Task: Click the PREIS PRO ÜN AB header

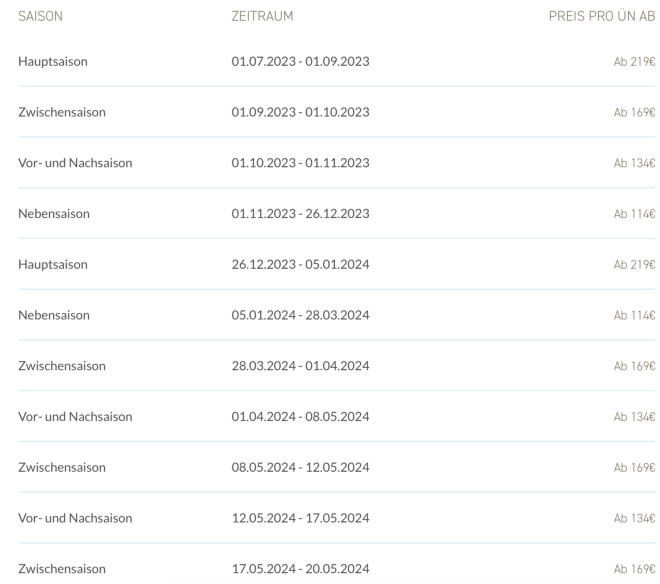Action: point(602,16)
